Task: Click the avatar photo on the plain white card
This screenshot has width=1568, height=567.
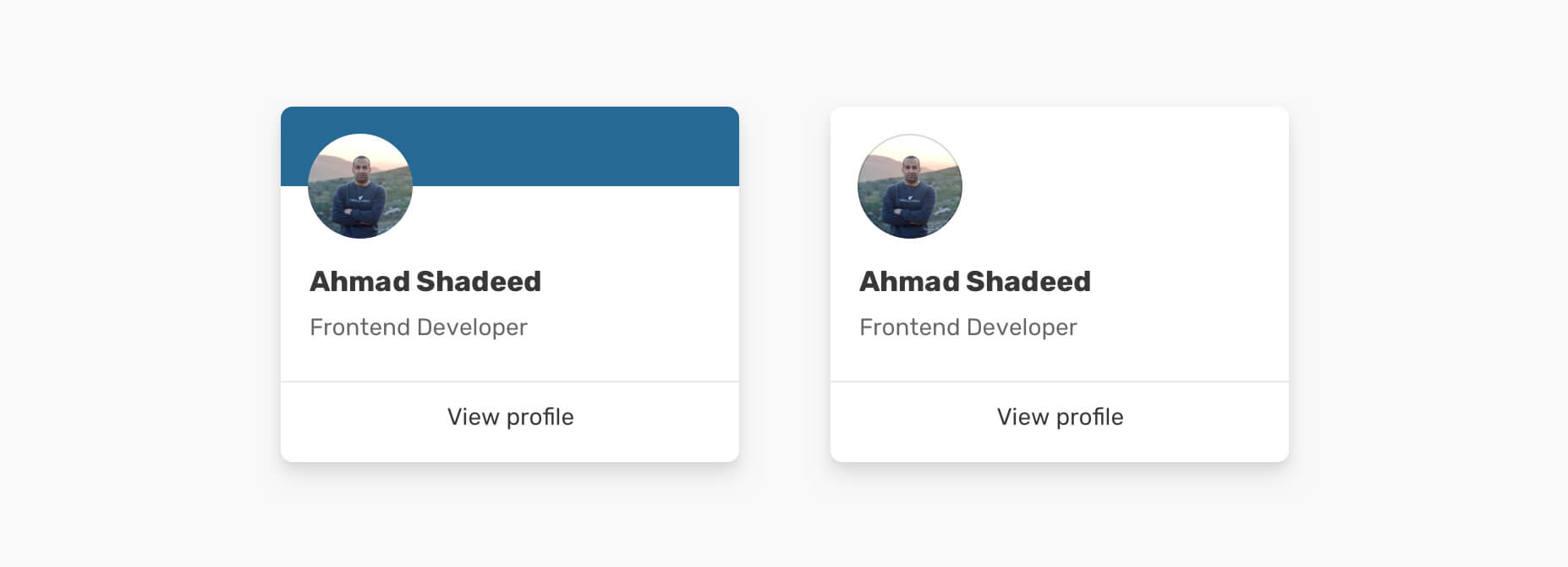Action: tap(910, 186)
